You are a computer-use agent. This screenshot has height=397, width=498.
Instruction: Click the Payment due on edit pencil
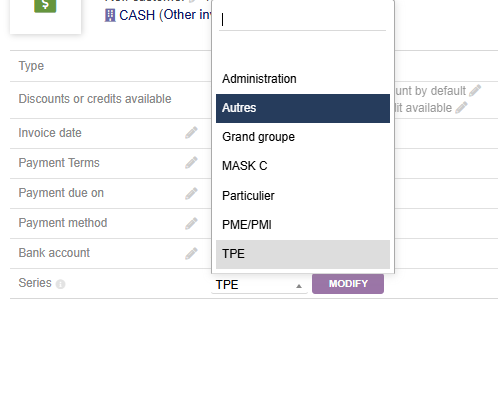click(x=191, y=193)
